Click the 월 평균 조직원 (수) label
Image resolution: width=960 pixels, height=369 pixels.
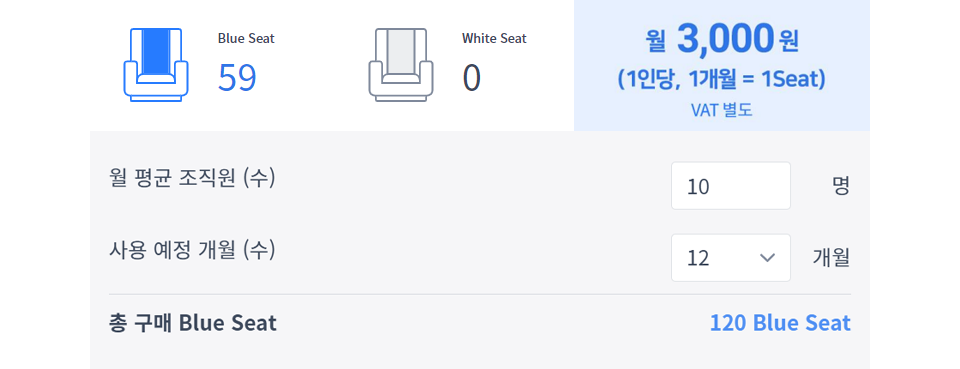click(192, 179)
